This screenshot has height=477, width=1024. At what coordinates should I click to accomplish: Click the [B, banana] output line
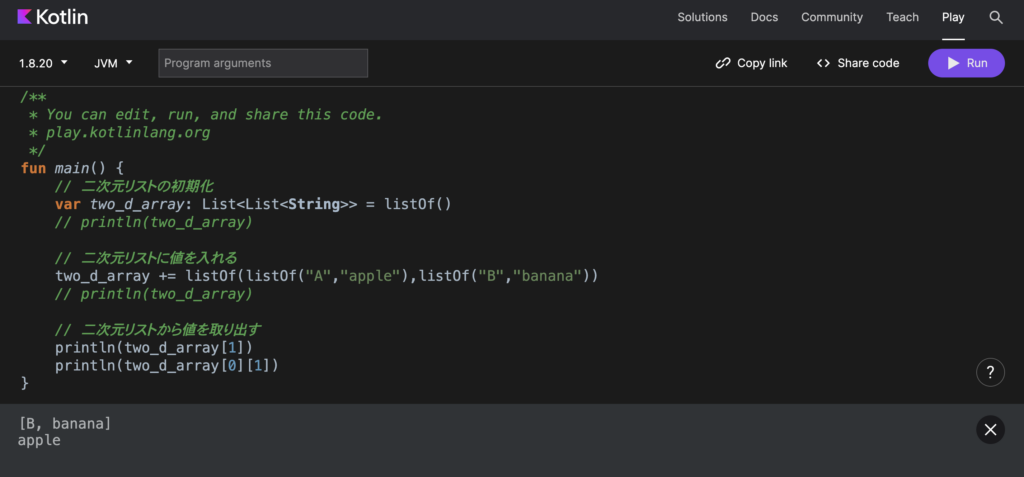click(x=65, y=423)
